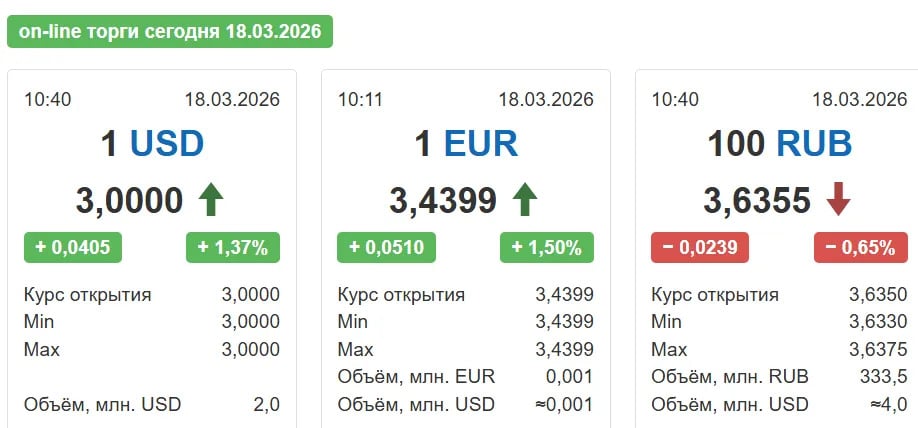This screenshot has height=428, width=918.
Task: Click the green up arrow beside USD rate
Action: pos(210,200)
